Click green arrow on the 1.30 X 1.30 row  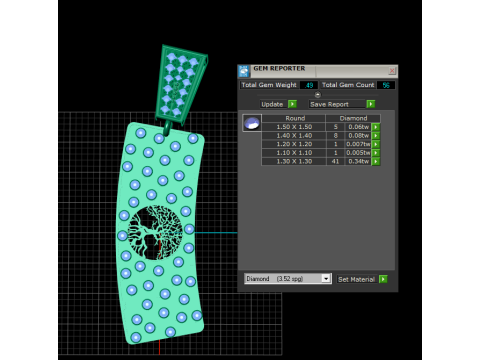coord(376,162)
